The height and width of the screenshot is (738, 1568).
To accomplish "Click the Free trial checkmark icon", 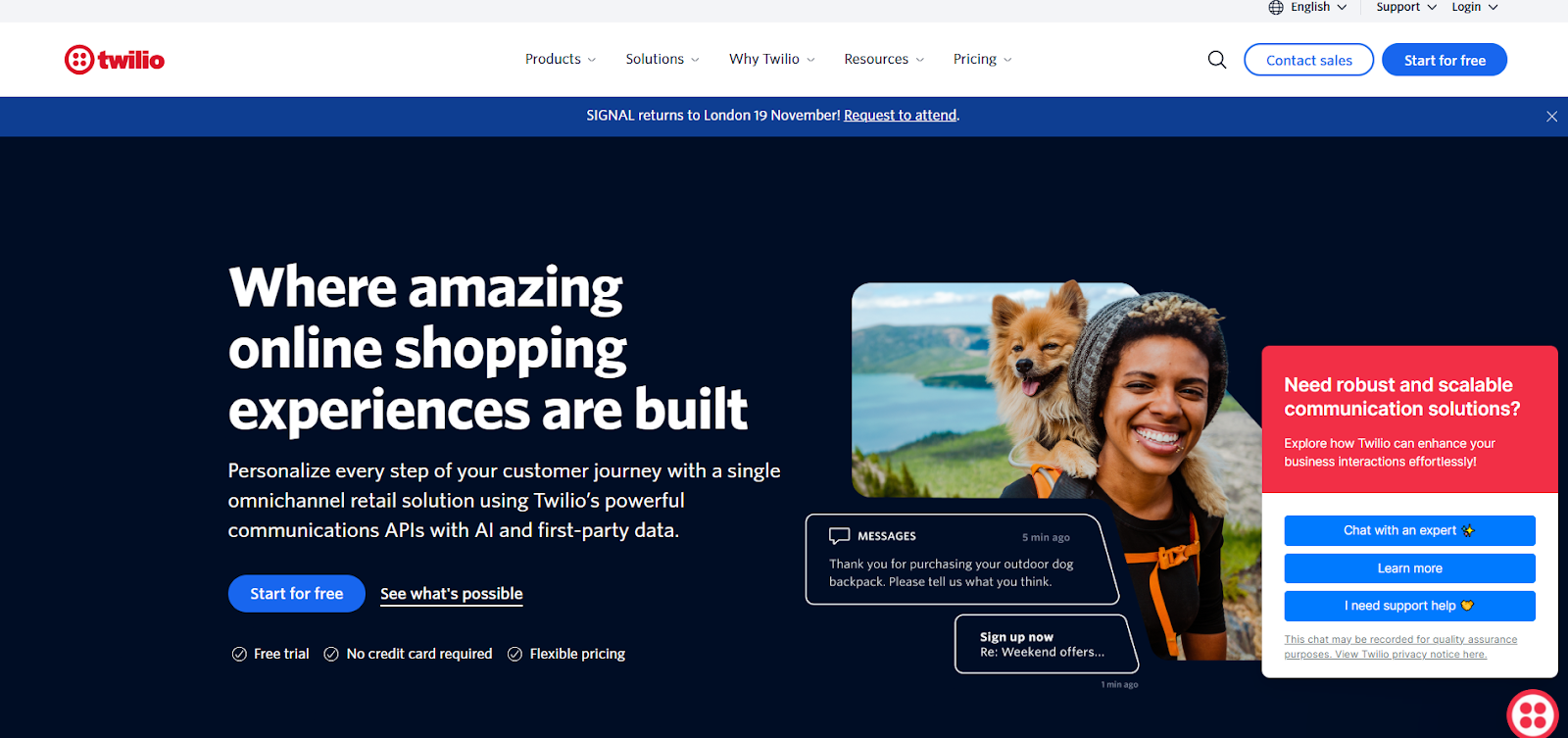I will pyautogui.click(x=239, y=654).
